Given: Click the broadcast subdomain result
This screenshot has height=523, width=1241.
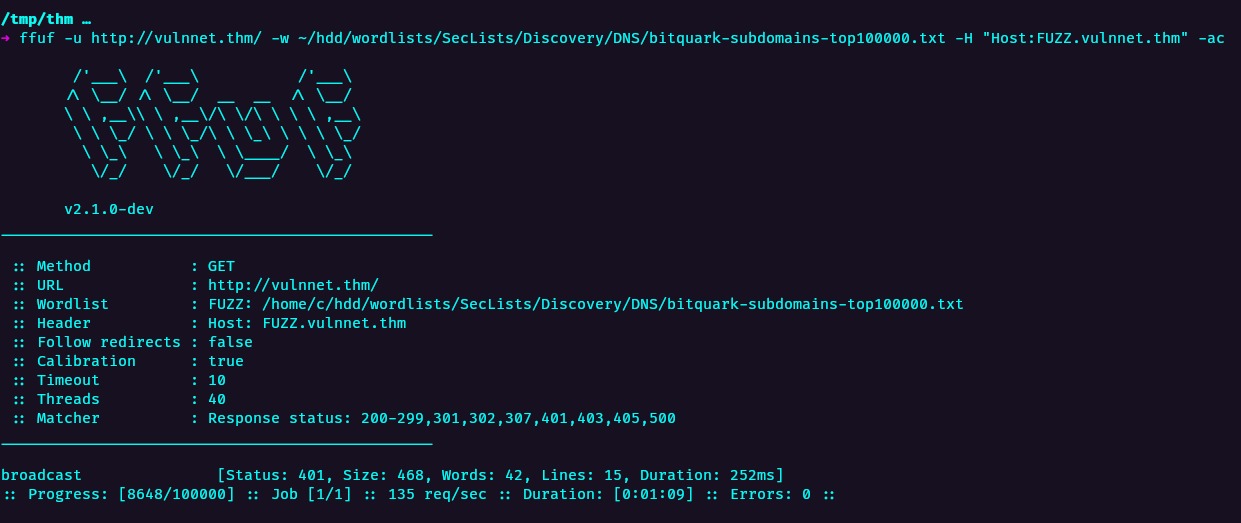Looking at the screenshot, I should click(x=41, y=475).
